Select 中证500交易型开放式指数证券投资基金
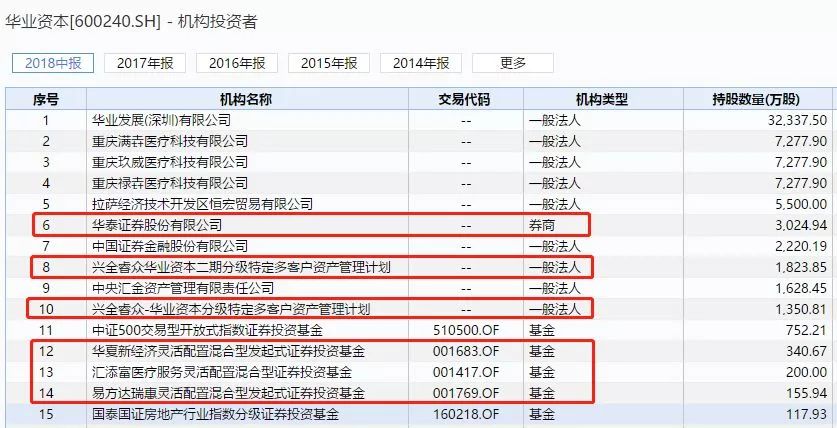Viewport: 837px width, 428px height. tap(207, 330)
